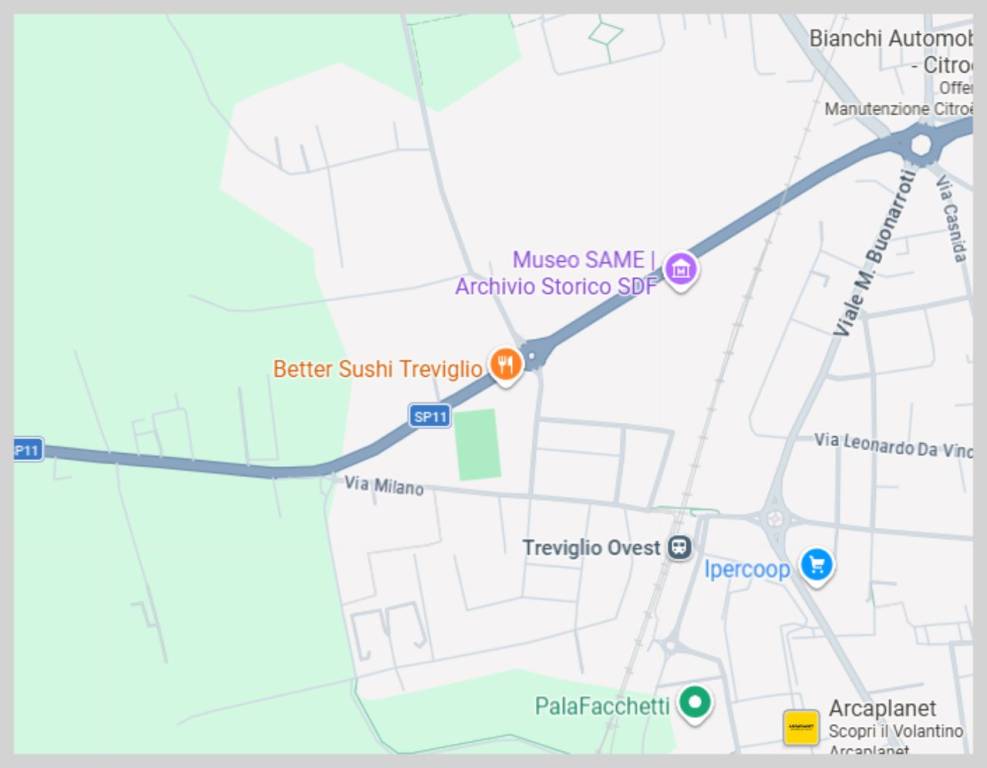The height and width of the screenshot is (768, 987).
Task: Click the Ipercoop store name label
Action: (x=747, y=569)
